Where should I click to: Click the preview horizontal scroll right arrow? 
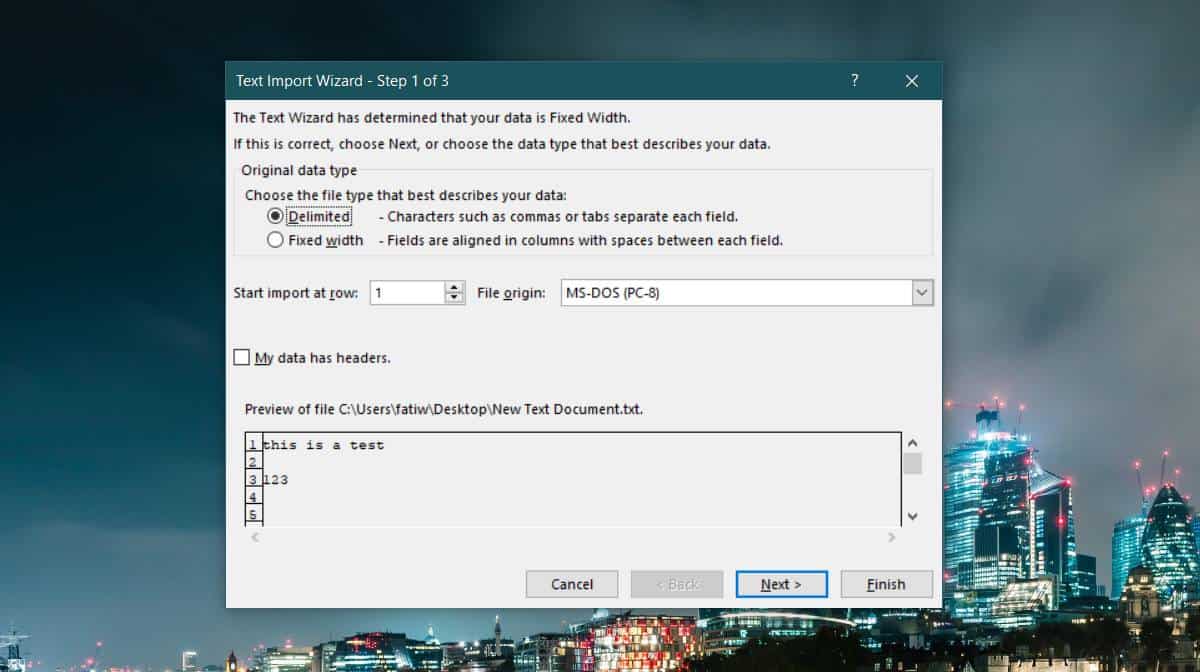(892, 537)
